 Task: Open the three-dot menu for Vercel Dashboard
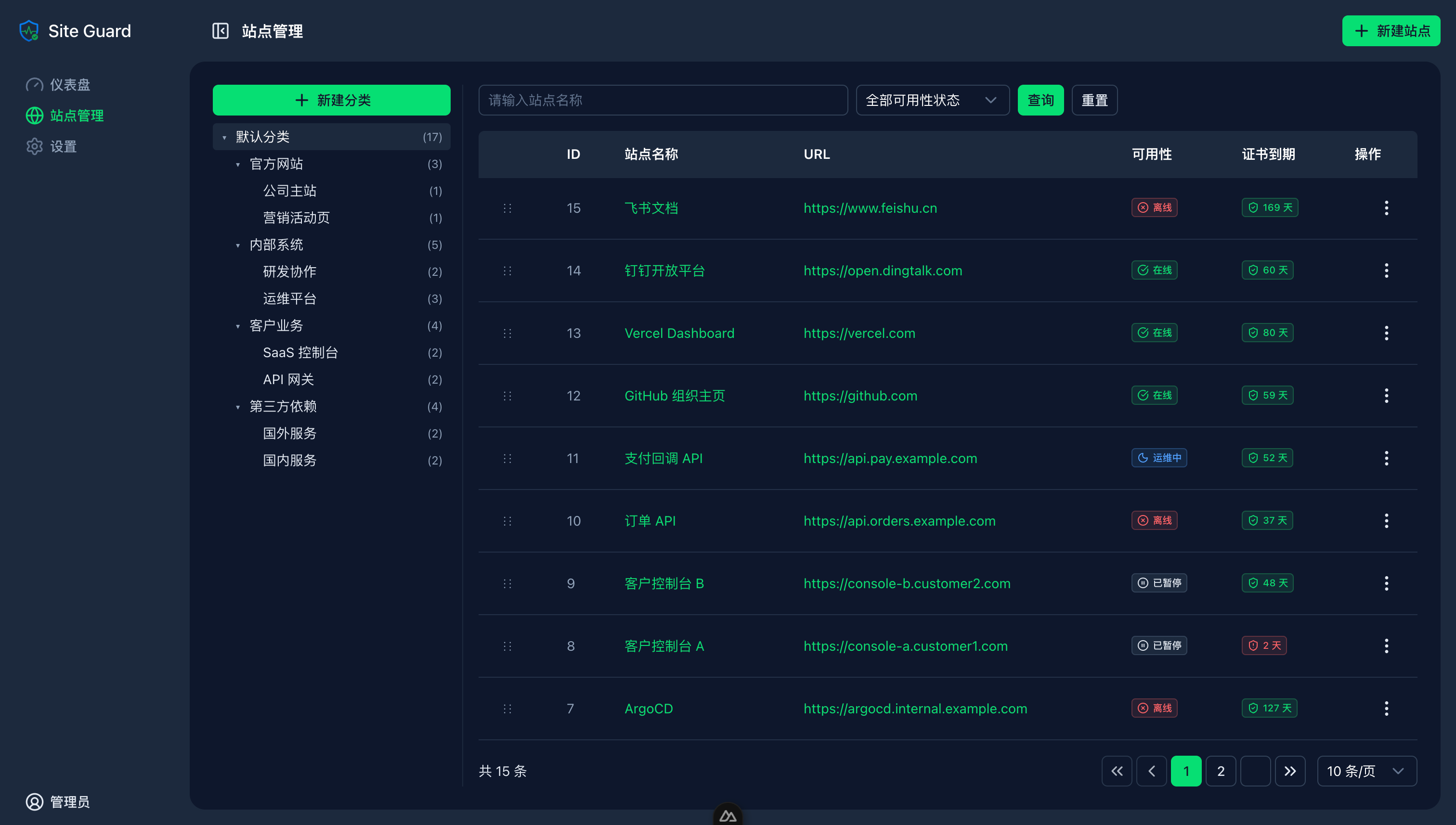[x=1386, y=333]
